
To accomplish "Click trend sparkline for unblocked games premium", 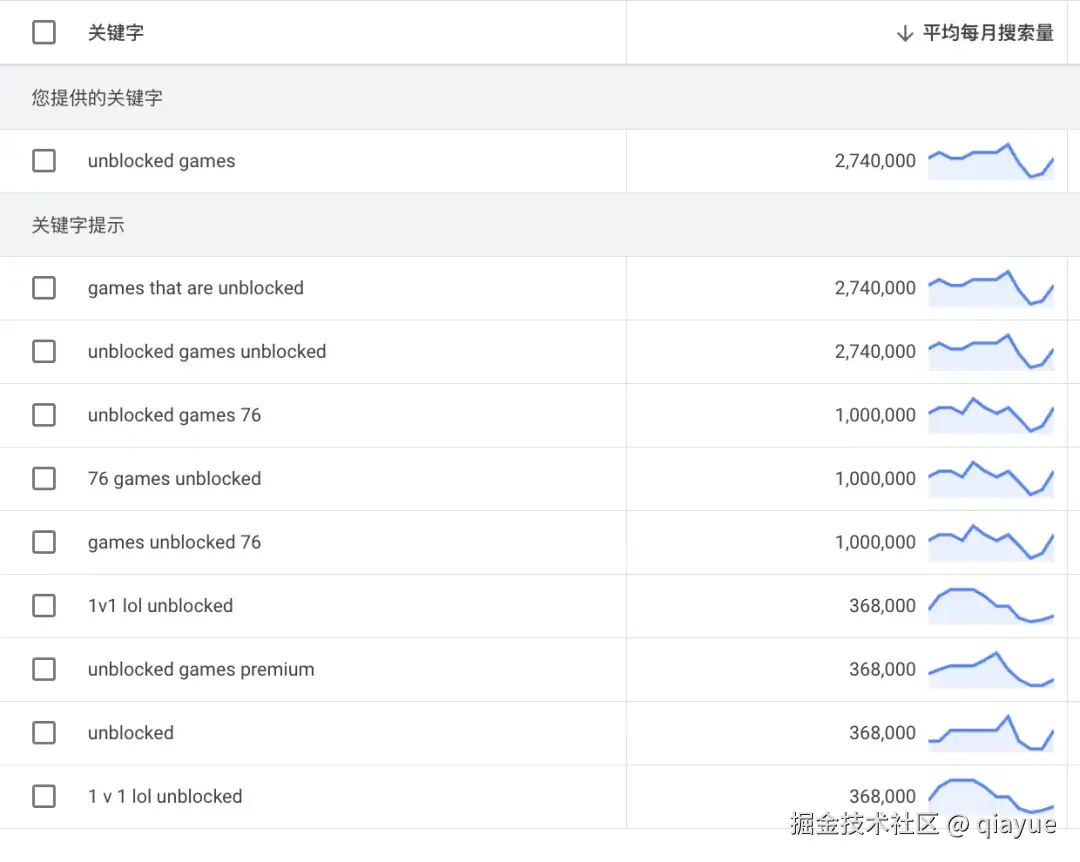I will click(990, 669).
